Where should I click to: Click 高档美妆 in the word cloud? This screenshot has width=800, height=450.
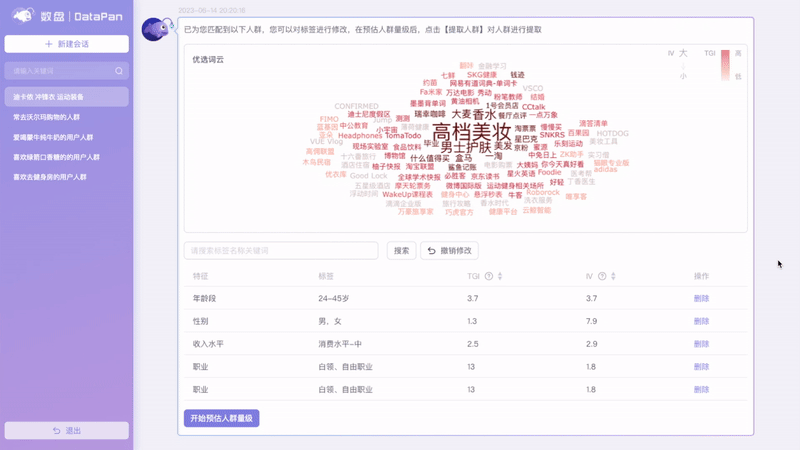471,132
